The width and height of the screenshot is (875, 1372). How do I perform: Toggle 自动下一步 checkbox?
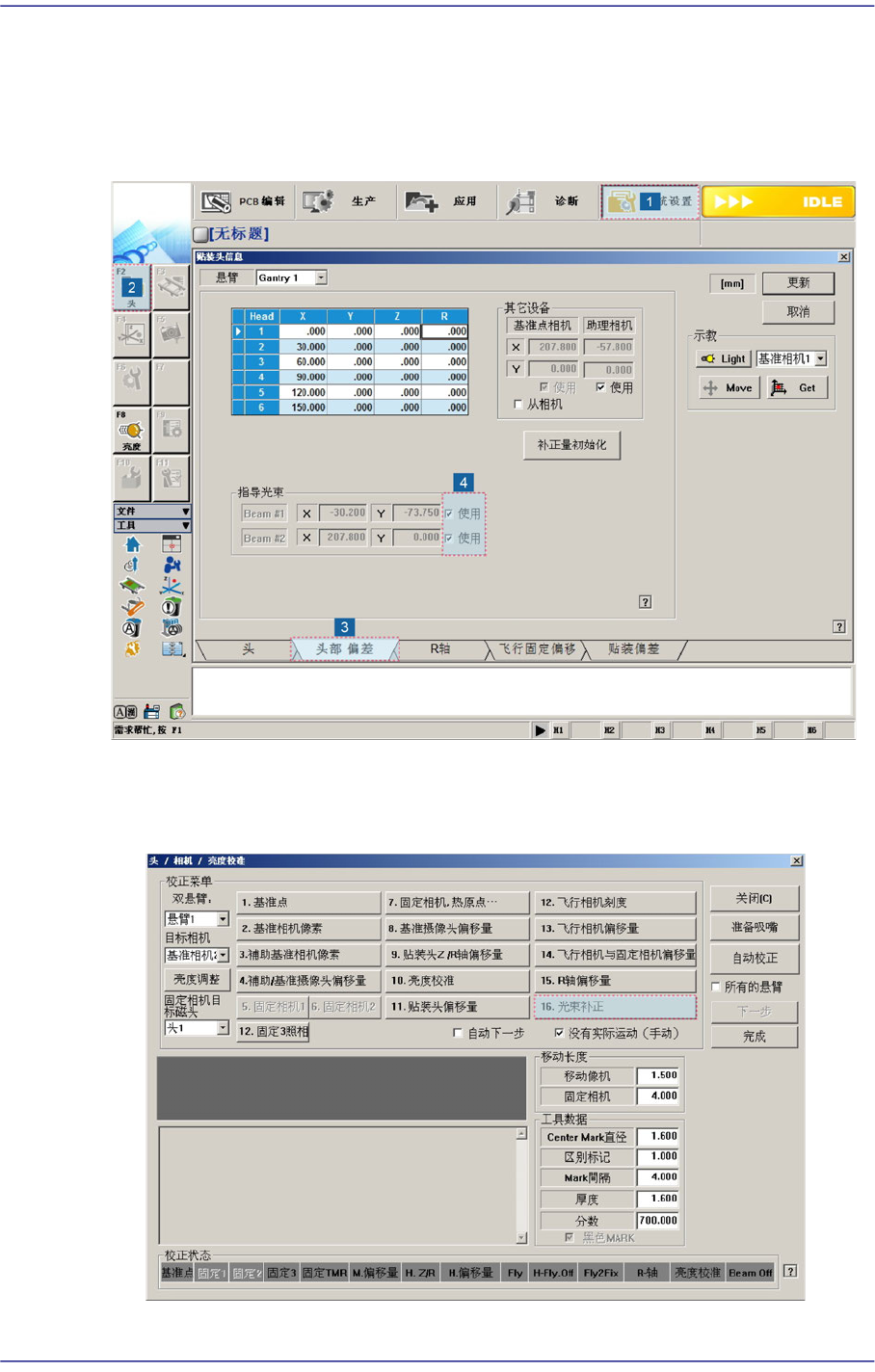pos(458,1033)
